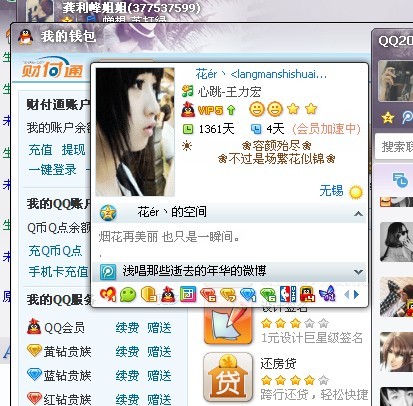Click the music note icon beside 心跳-王力宏
This screenshot has height=406, width=413.
pyautogui.click(x=188, y=92)
